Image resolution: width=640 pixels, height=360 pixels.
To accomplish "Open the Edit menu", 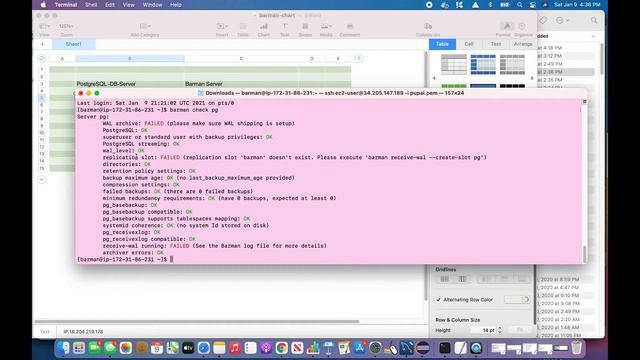I will [x=110, y=5].
